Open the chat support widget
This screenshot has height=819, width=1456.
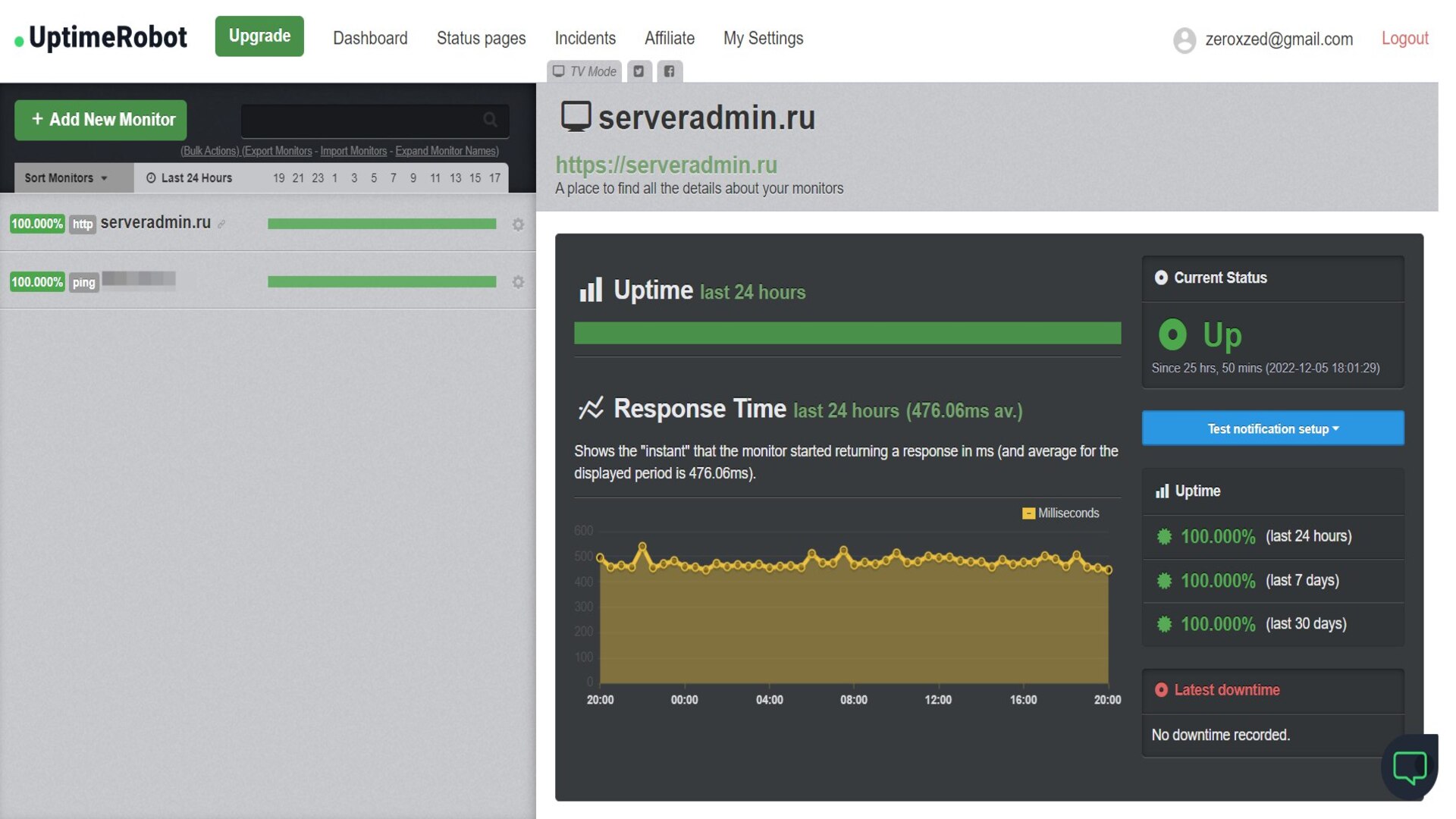[1410, 767]
